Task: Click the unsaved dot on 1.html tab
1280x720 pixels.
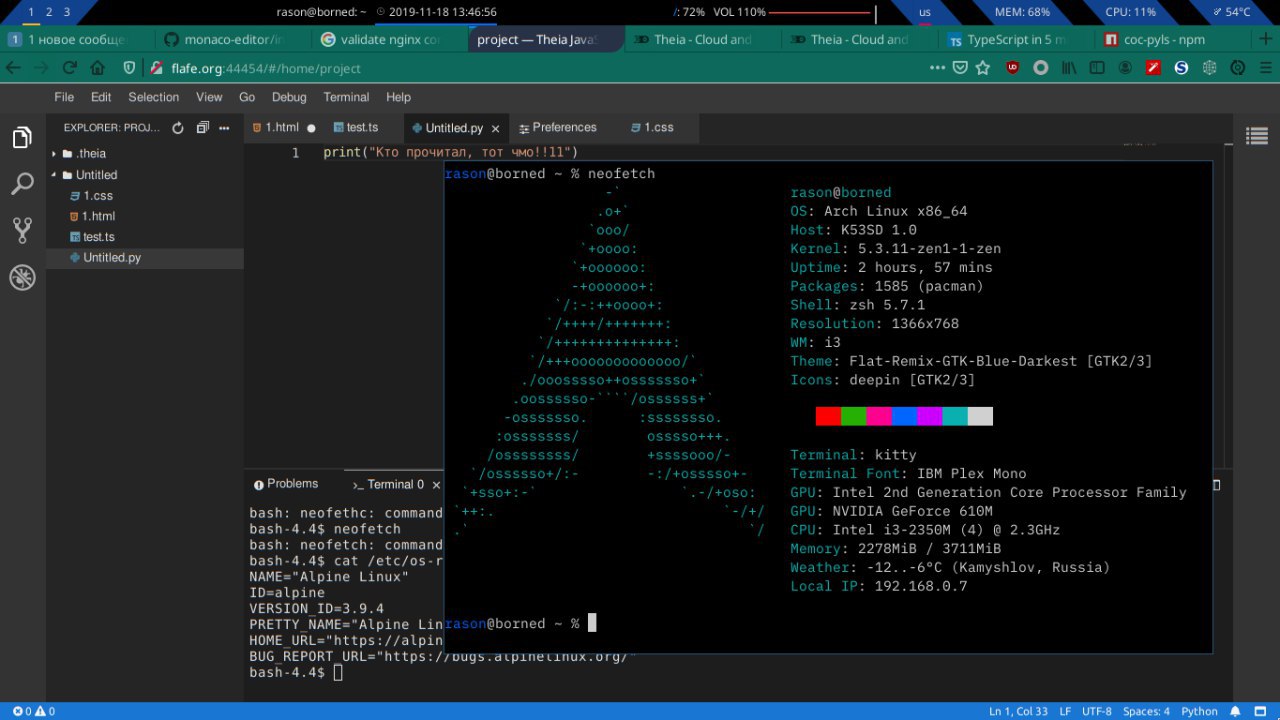Action: click(x=311, y=128)
